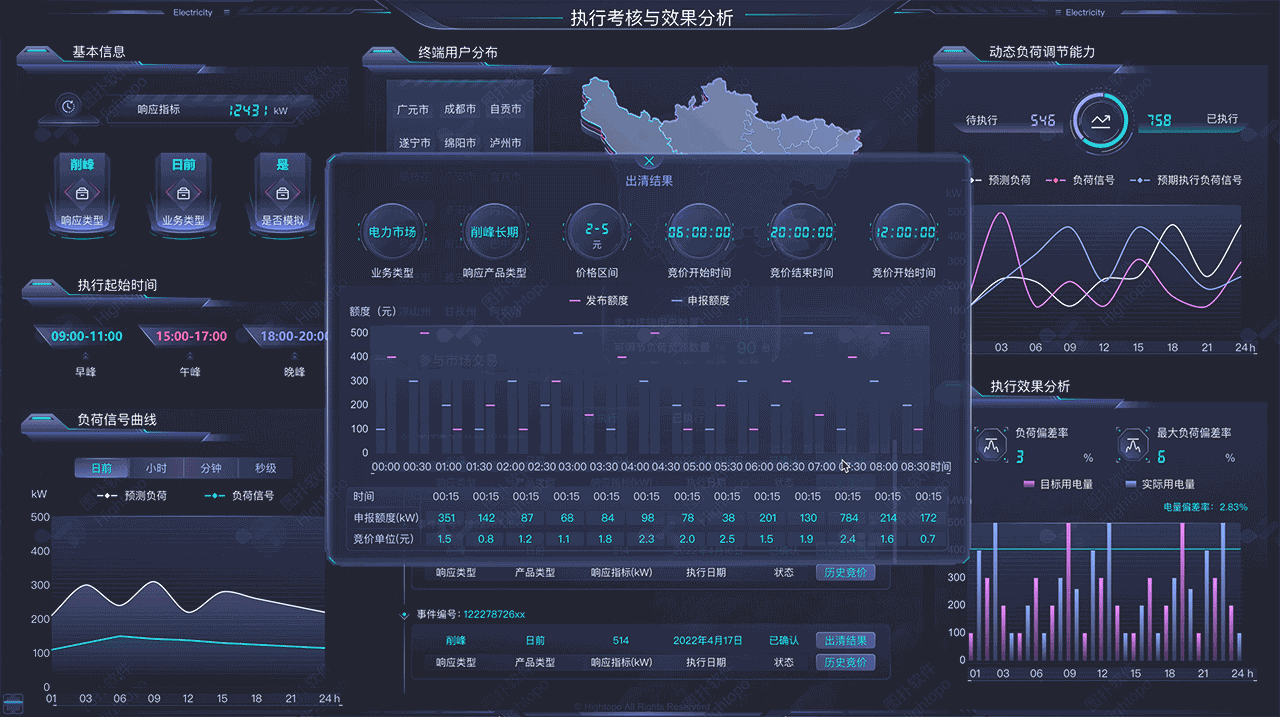Click the 06:00:00 bid start time gauge
1280x717 pixels.
(x=699, y=232)
